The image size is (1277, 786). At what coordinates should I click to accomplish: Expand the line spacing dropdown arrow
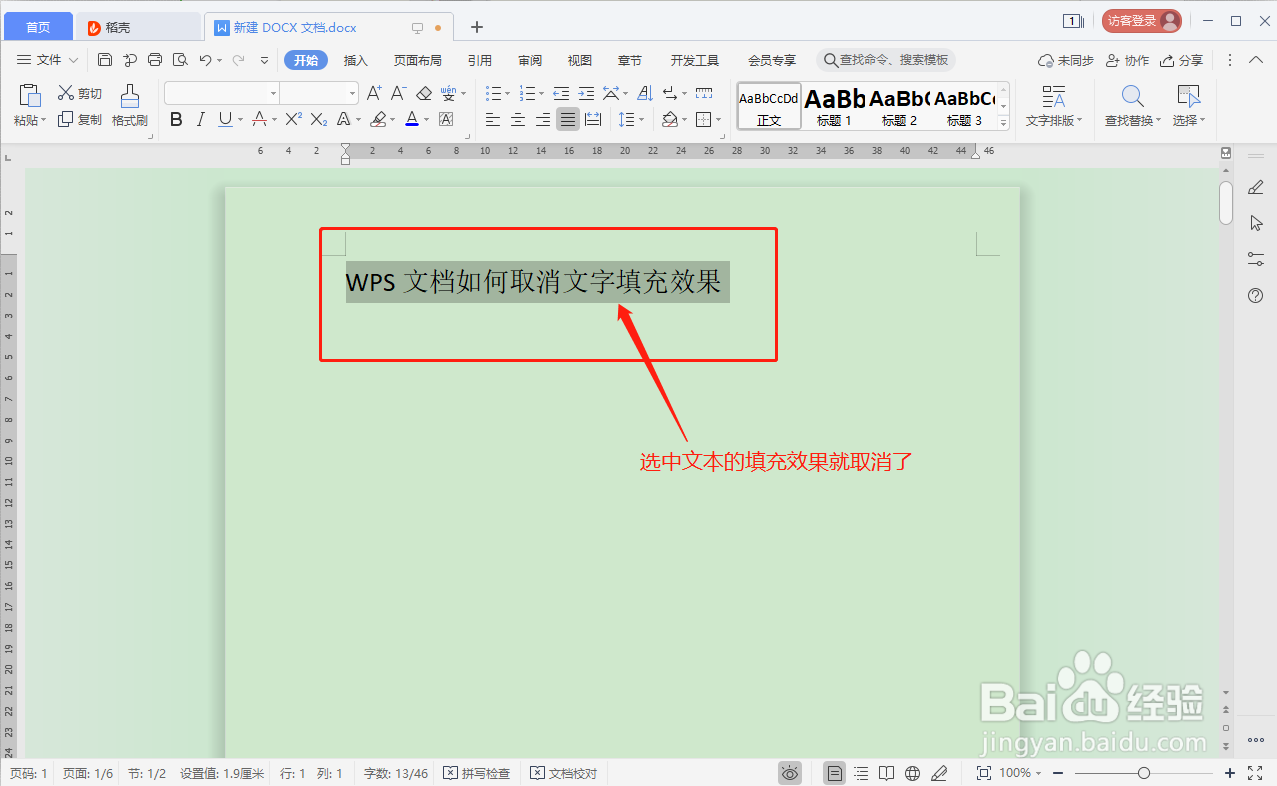643,120
